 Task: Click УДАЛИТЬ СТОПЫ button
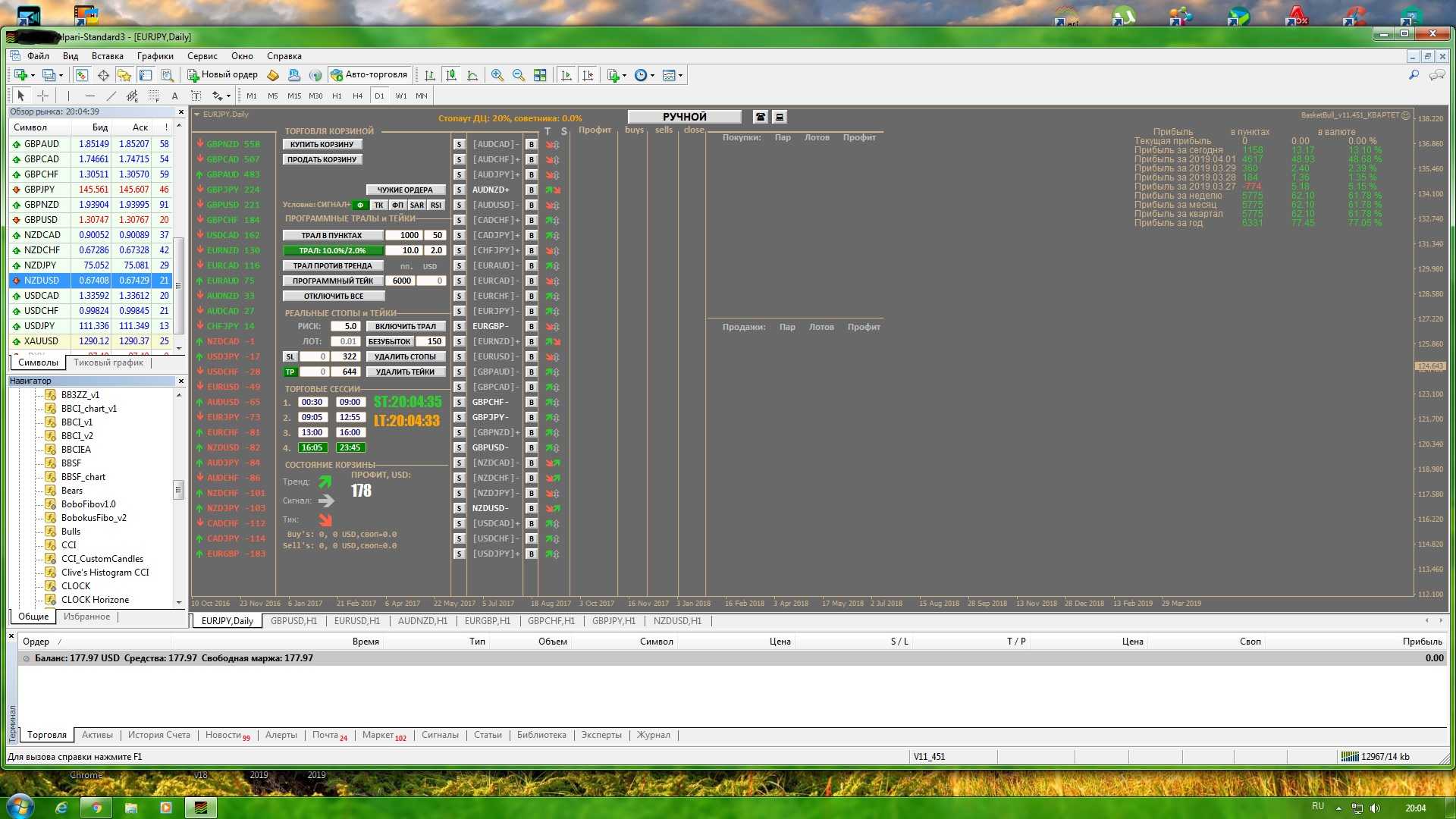tap(405, 356)
